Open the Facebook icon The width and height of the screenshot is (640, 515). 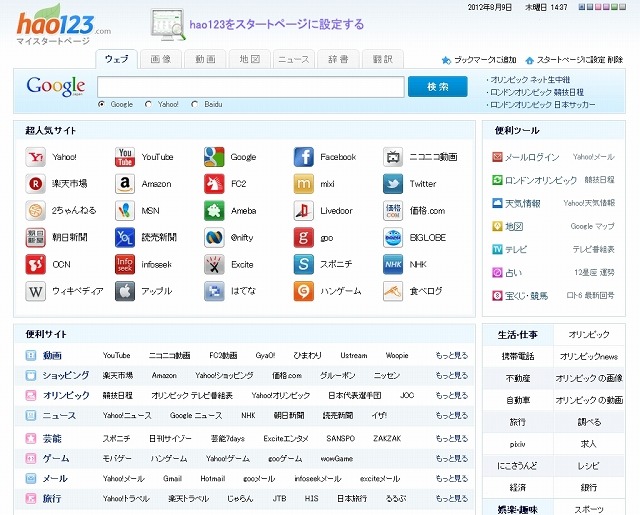point(304,157)
